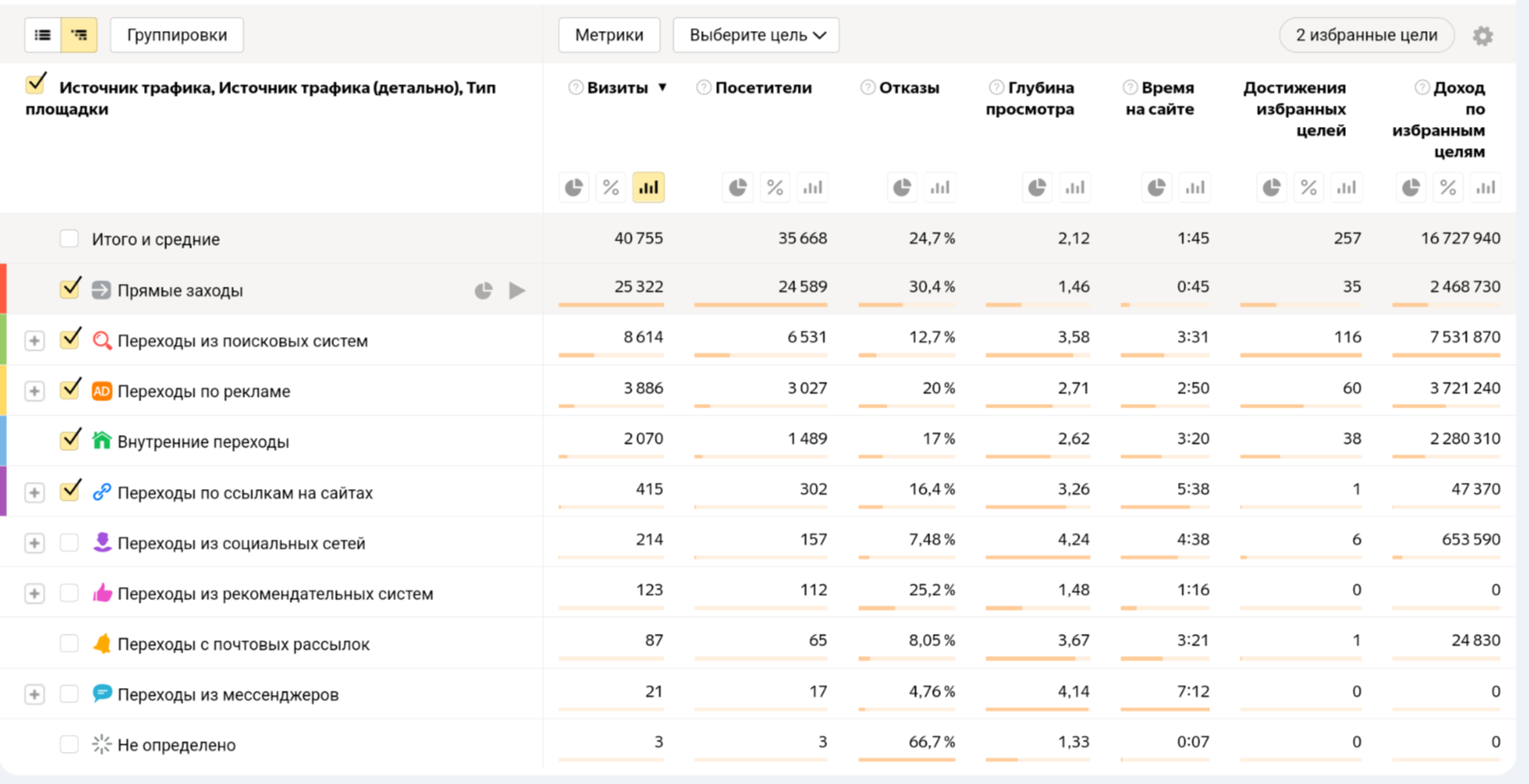Toggle bar chart icon under Визиты
The width and height of the screenshot is (1529, 784).
pos(649,187)
